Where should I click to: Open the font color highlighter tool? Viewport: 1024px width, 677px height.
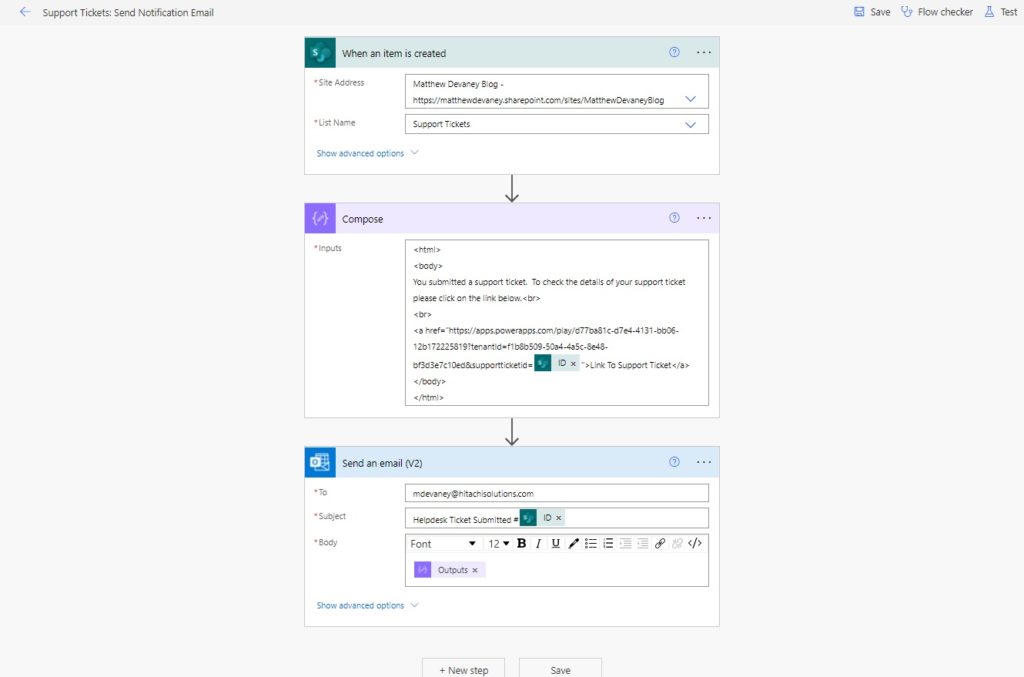pyautogui.click(x=573, y=543)
